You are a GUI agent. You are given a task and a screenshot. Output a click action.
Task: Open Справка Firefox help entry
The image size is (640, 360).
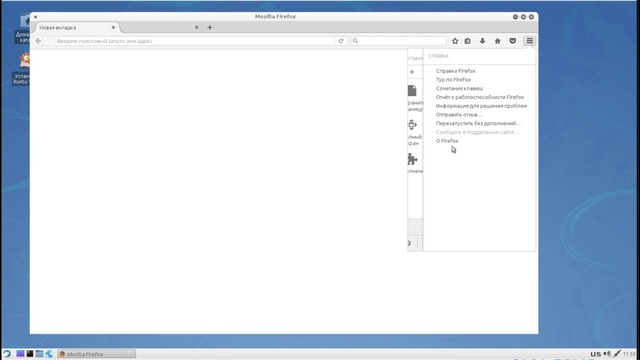coord(456,71)
